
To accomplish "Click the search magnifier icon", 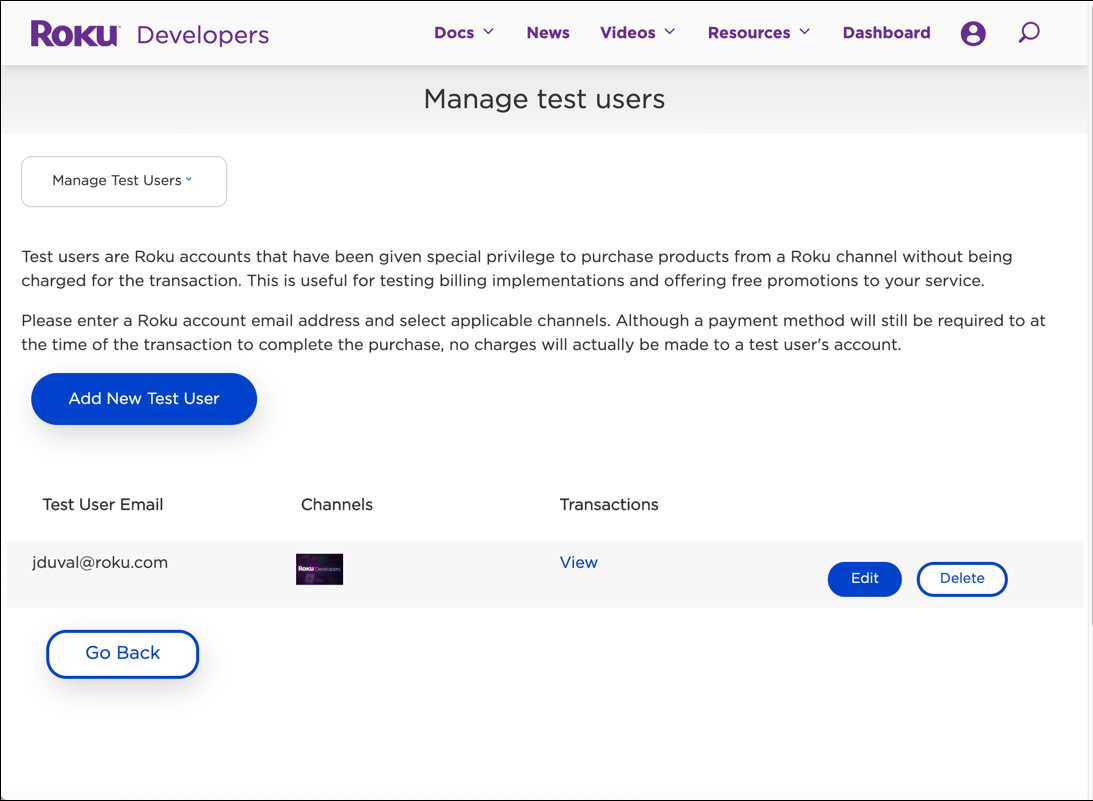I will [1029, 33].
